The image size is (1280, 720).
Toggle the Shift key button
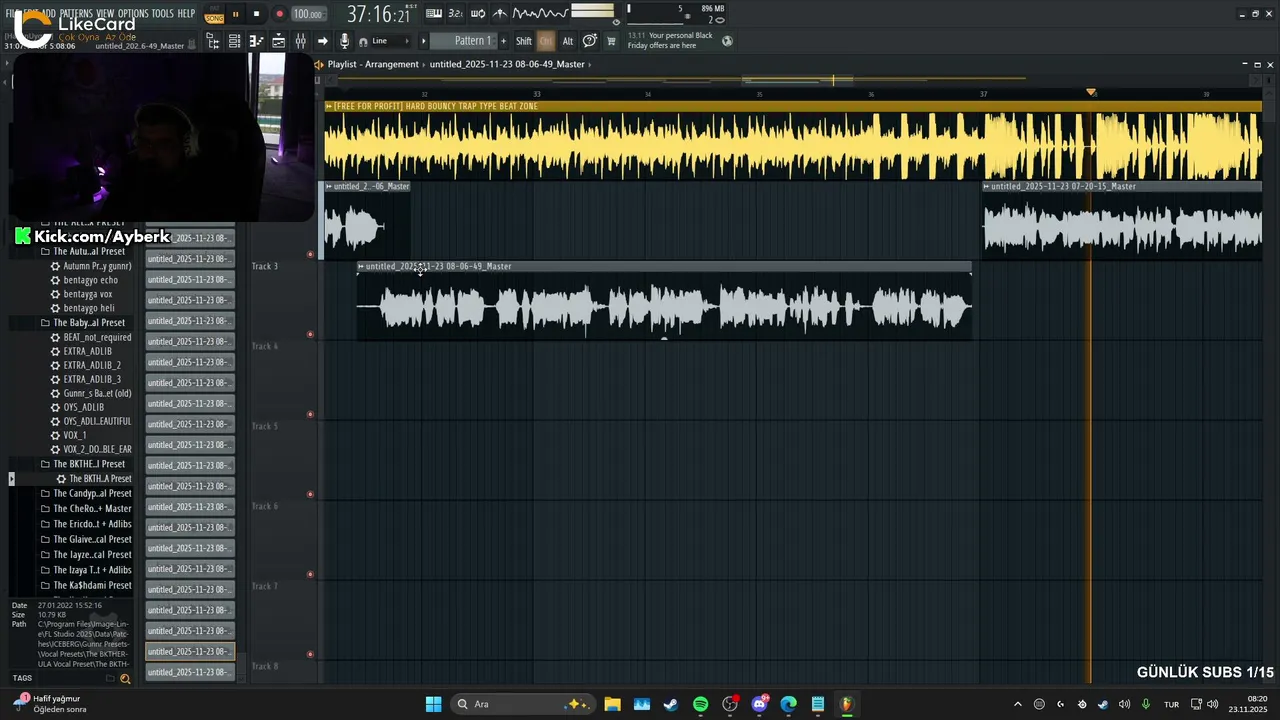(x=524, y=41)
